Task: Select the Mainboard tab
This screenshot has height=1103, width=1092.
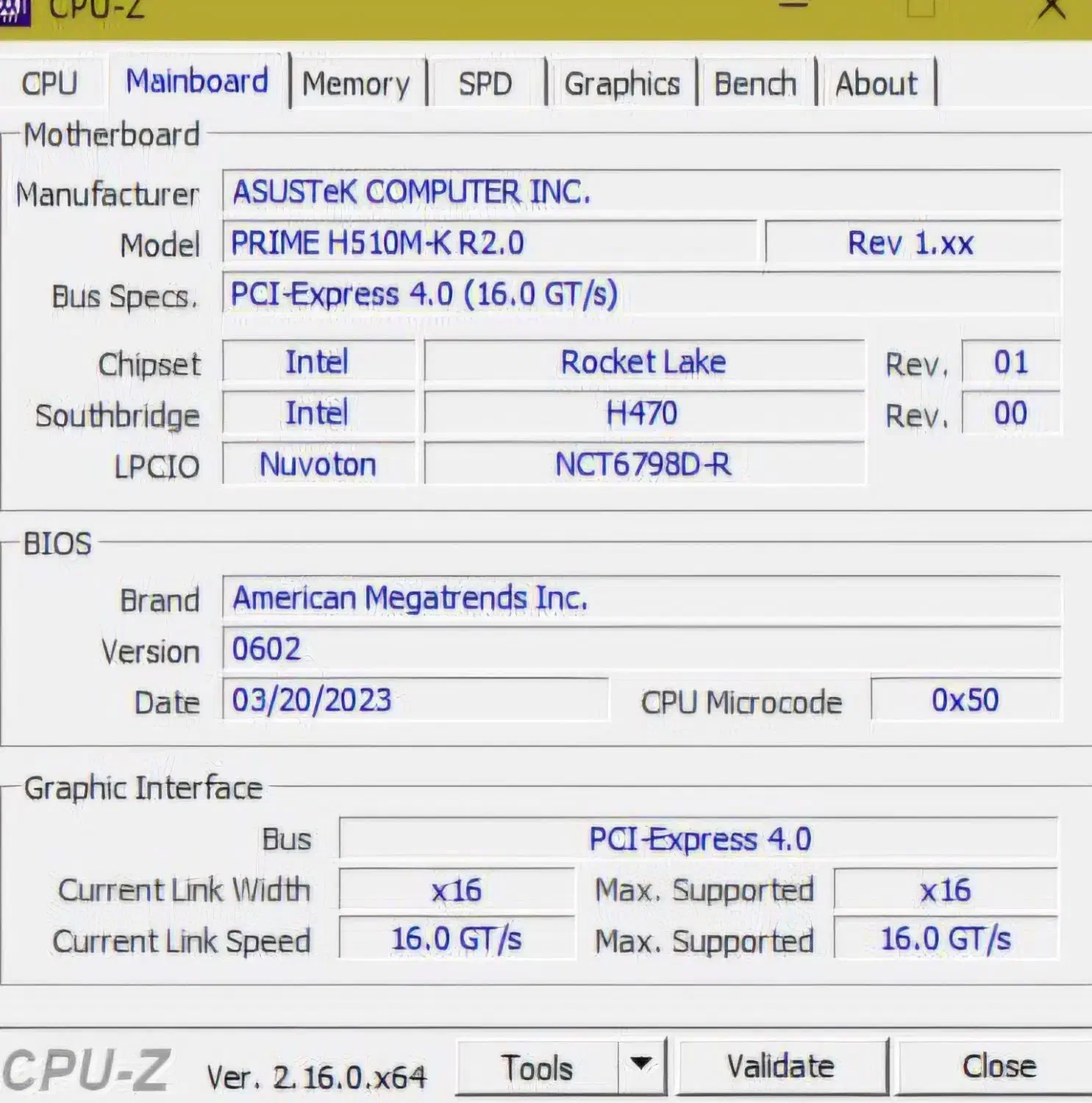Action: point(197,81)
